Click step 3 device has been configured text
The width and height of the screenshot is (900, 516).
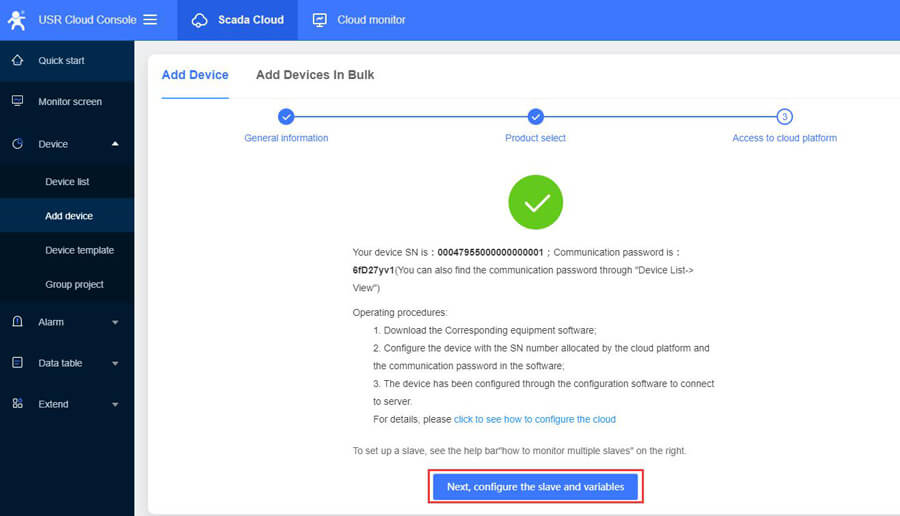point(544,393)
